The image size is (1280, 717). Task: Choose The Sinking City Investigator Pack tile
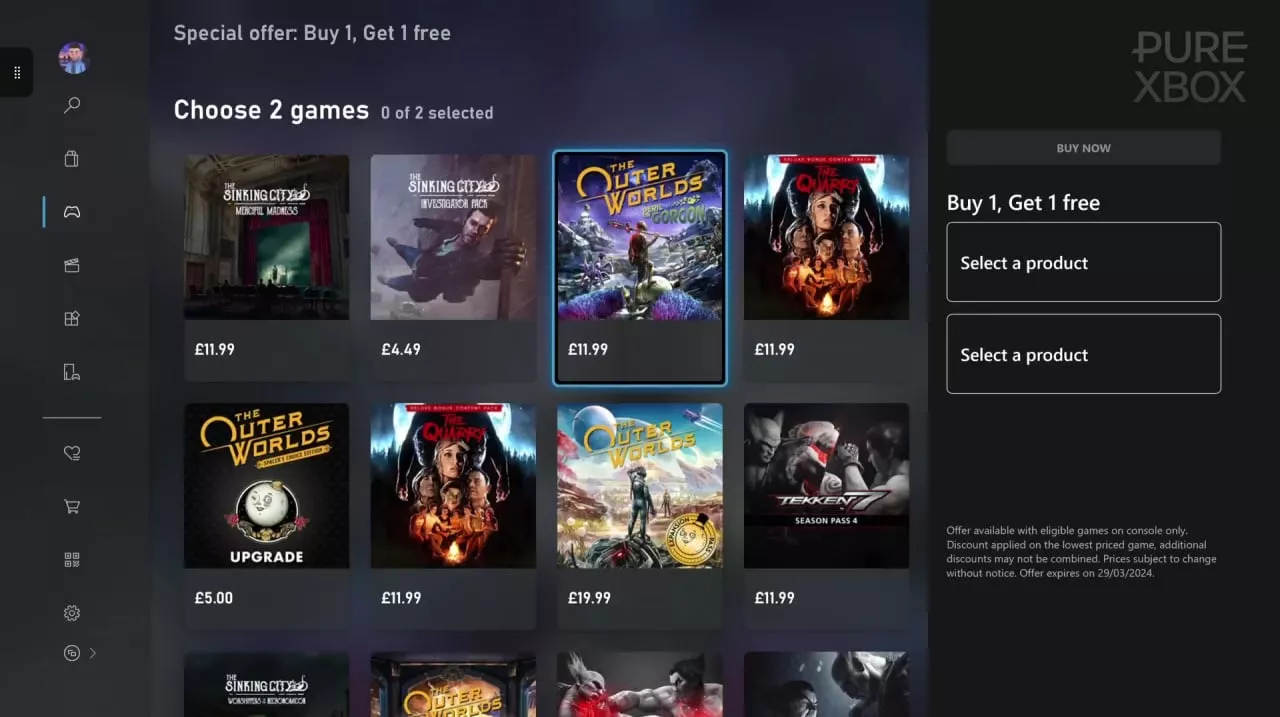pyautogui.click(x=453, y=267)
